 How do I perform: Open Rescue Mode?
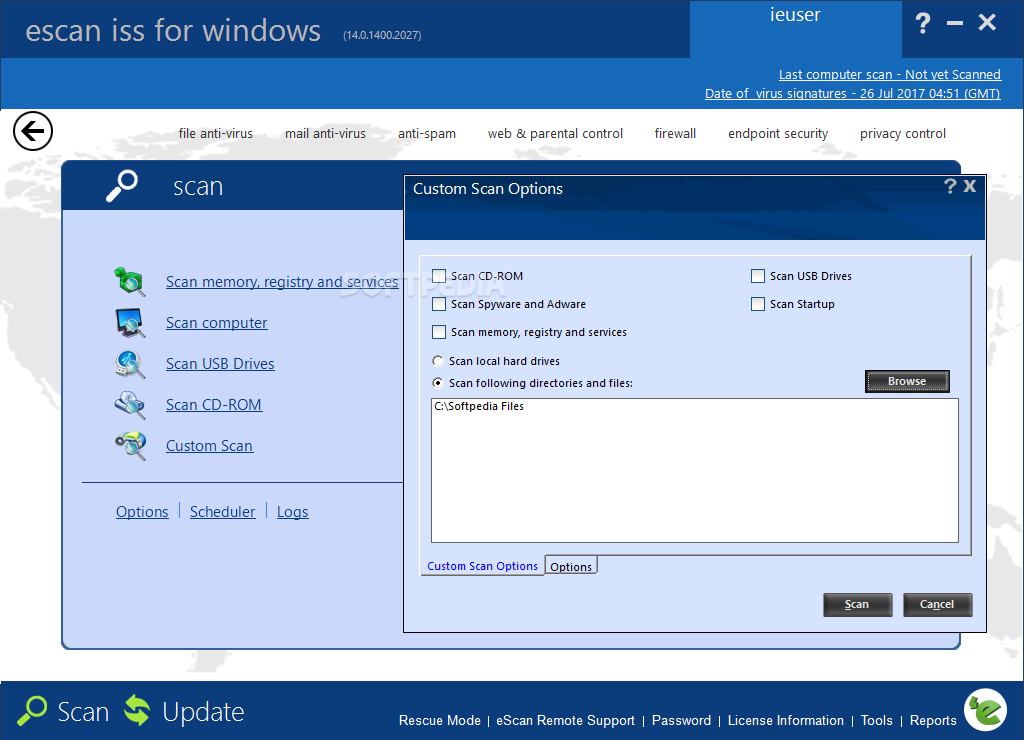tap(440, 720)
